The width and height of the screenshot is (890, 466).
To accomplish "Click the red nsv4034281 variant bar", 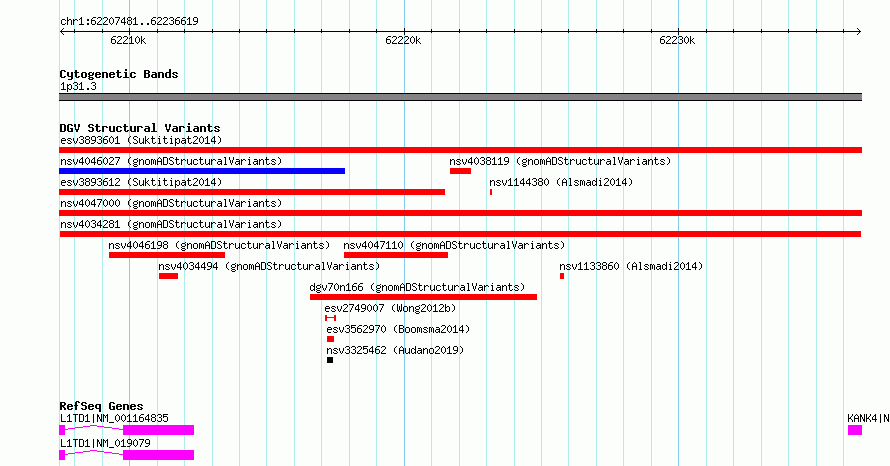I will pos(460,234).
